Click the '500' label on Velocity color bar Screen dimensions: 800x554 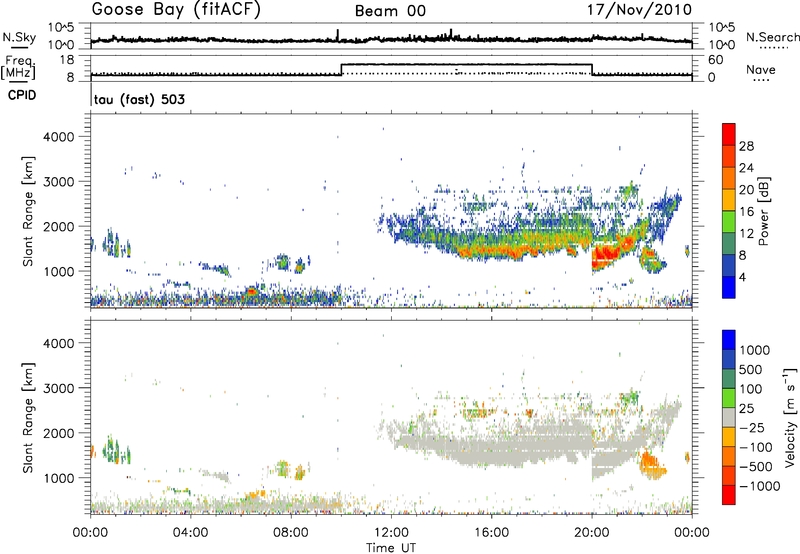point(751,370)
